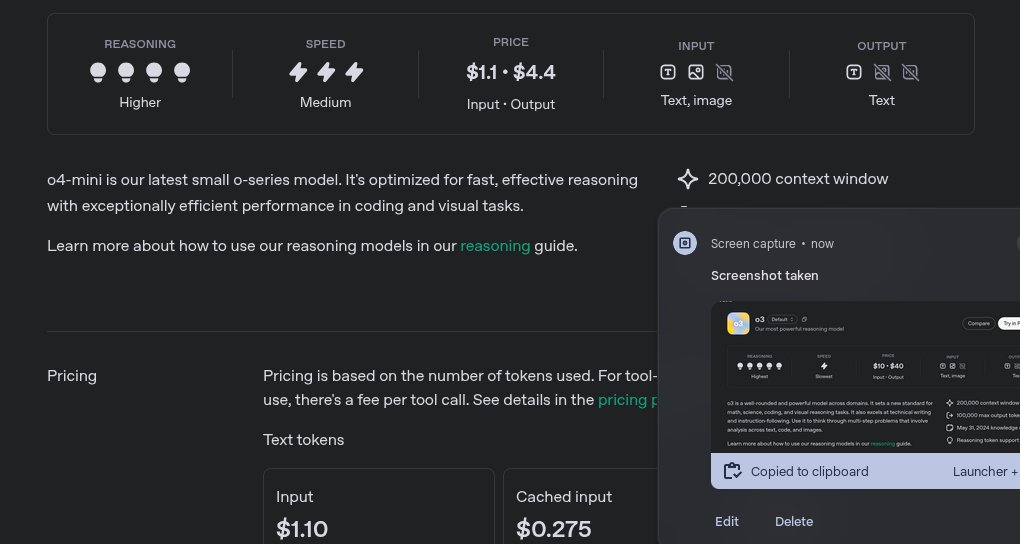The width and height of the screenshot is (1020, 544).
Task: Click Delete in the screenshot notification
Action: tap(794, 521)
